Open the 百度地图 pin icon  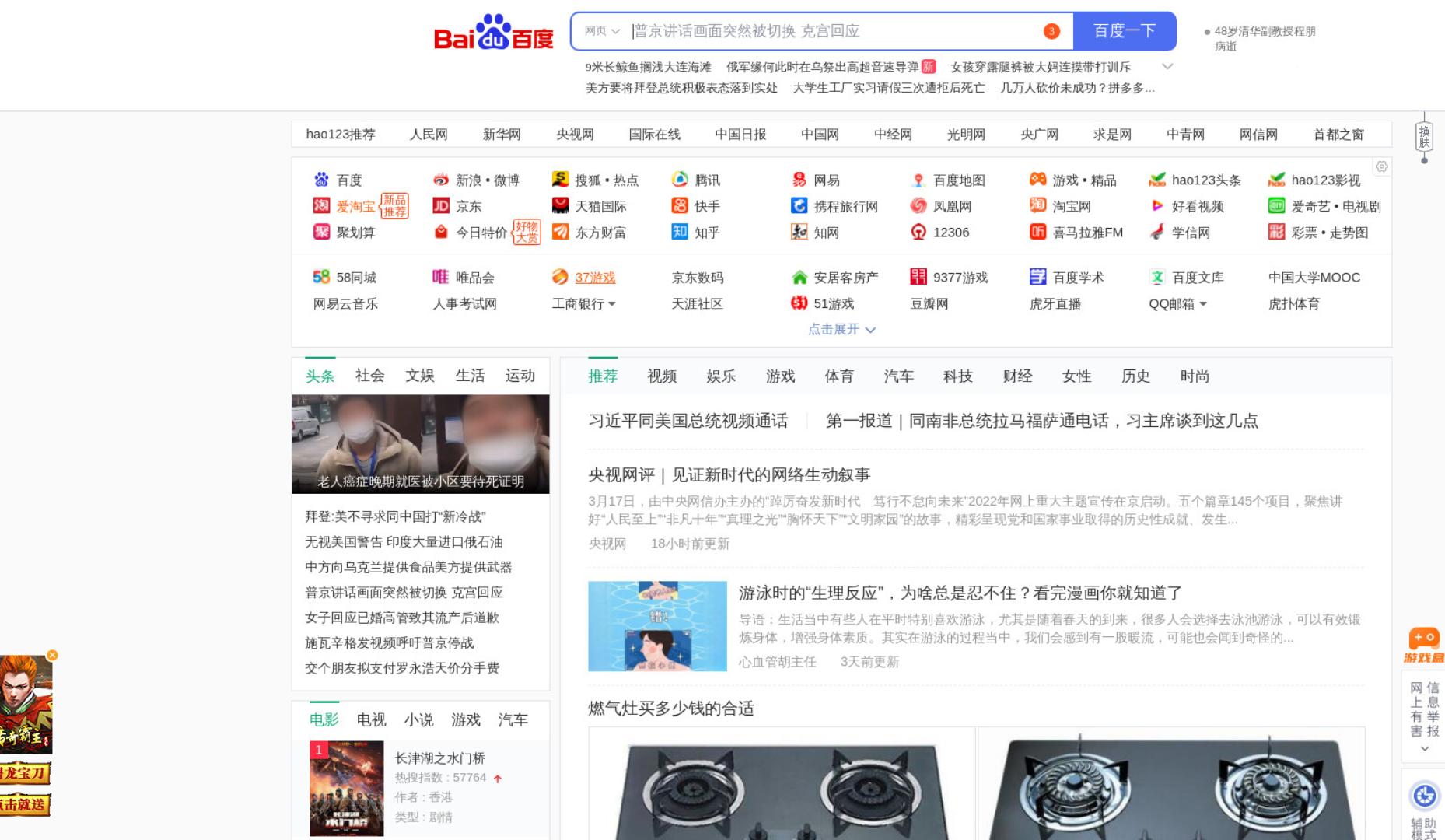tap(918, 180)
